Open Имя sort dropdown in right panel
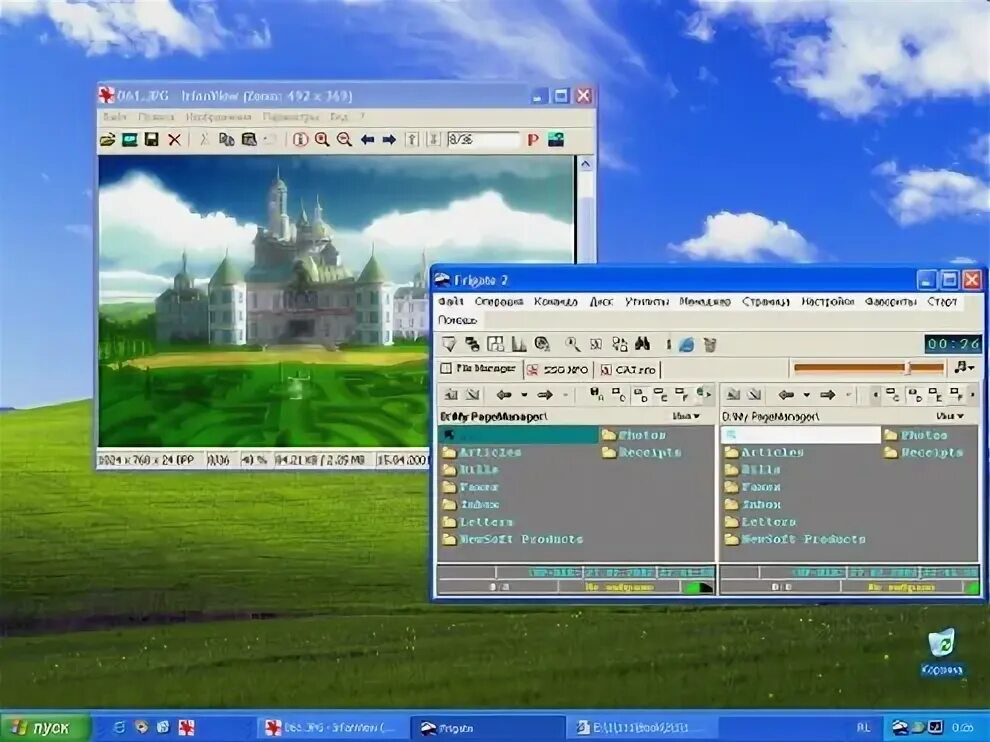The height and width of the screenshot is (742, 990). (x=950, y=416)
